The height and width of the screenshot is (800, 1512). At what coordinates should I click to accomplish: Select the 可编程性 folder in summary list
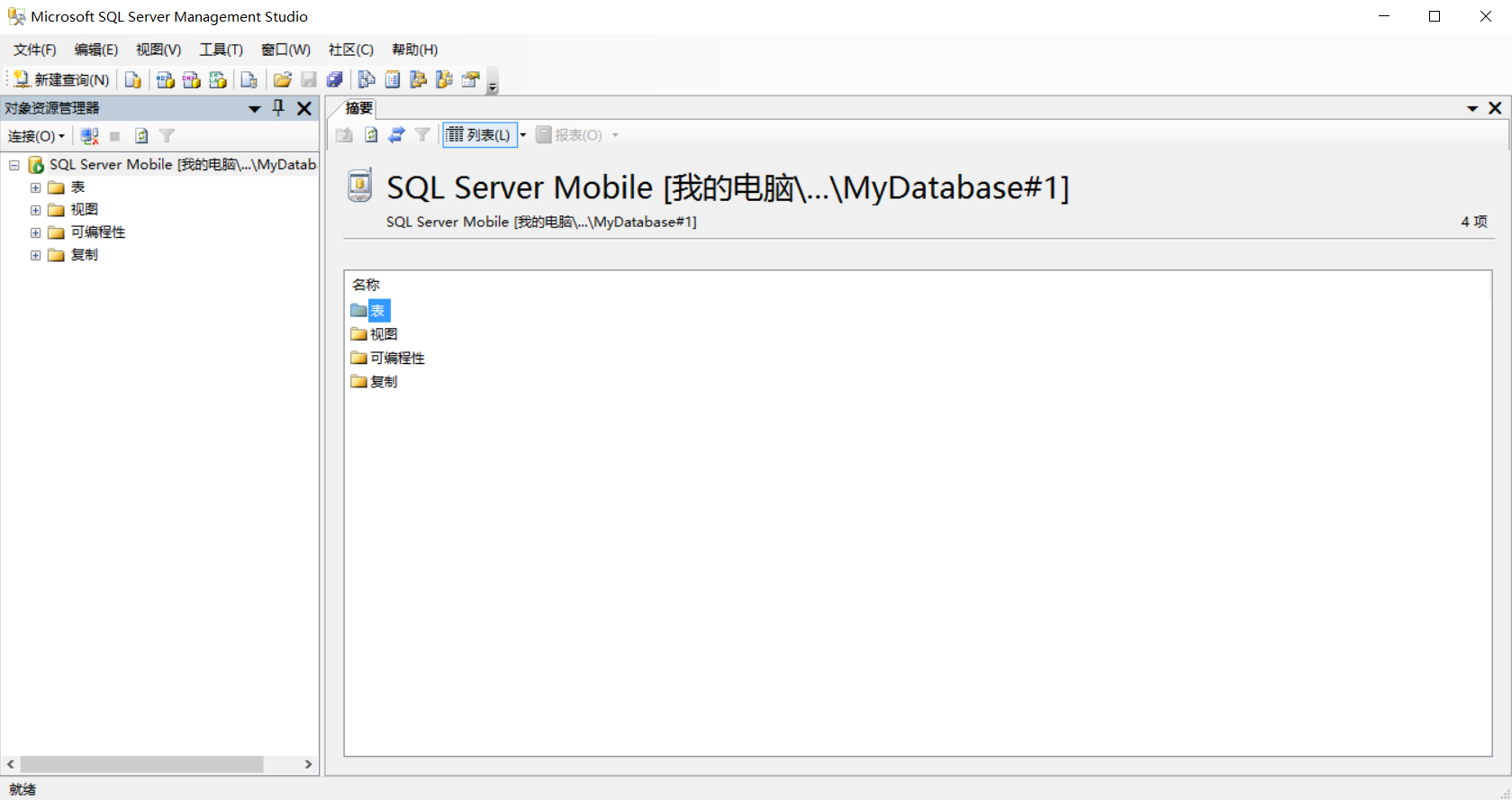coord(388,358)
